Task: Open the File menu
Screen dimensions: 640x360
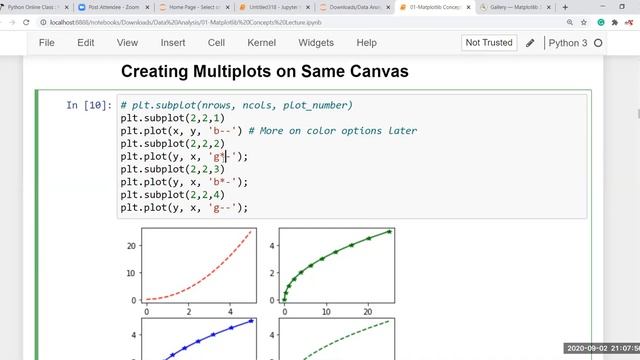Action: point(47,42)
